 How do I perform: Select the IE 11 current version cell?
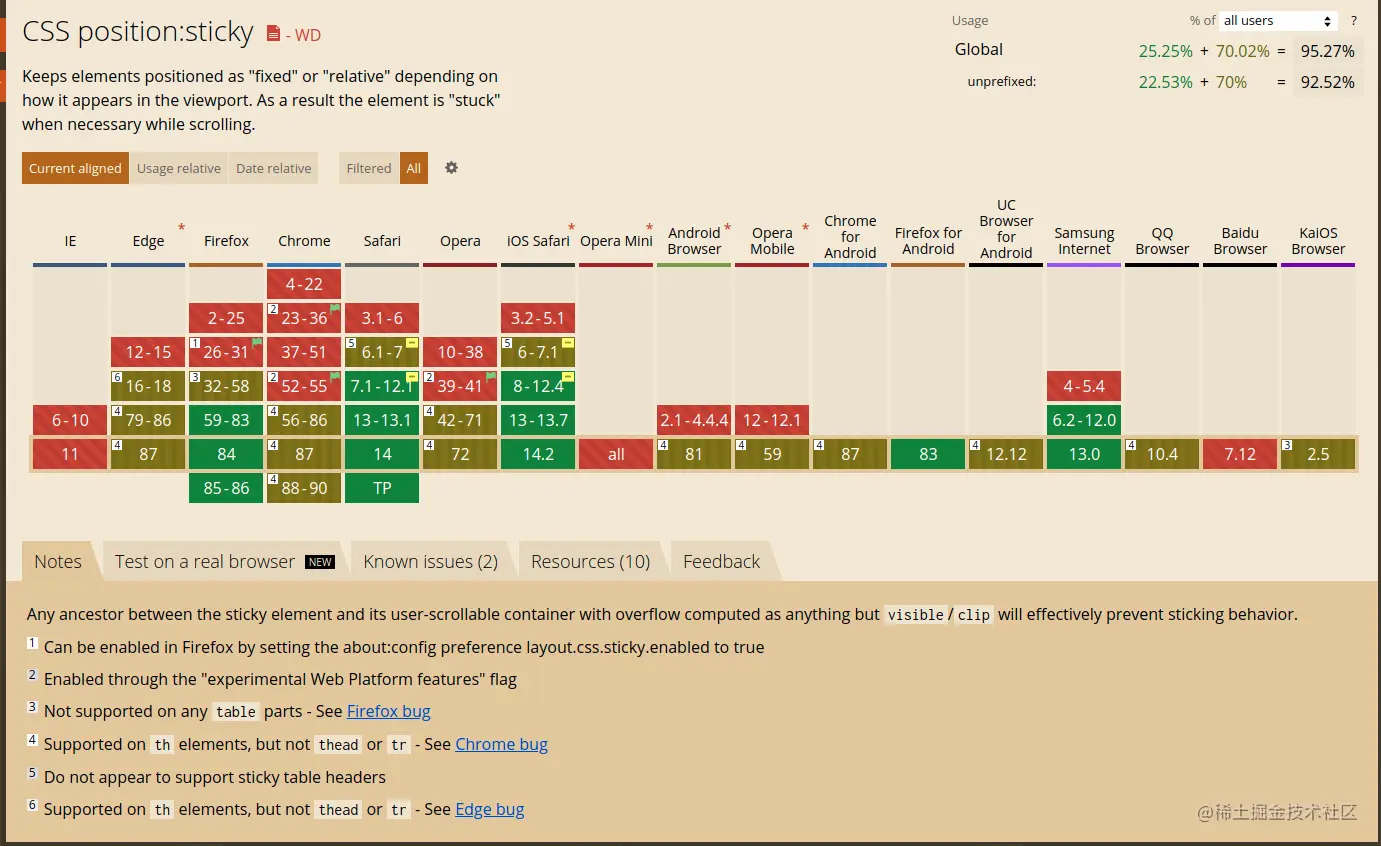[x=70, y=454]
